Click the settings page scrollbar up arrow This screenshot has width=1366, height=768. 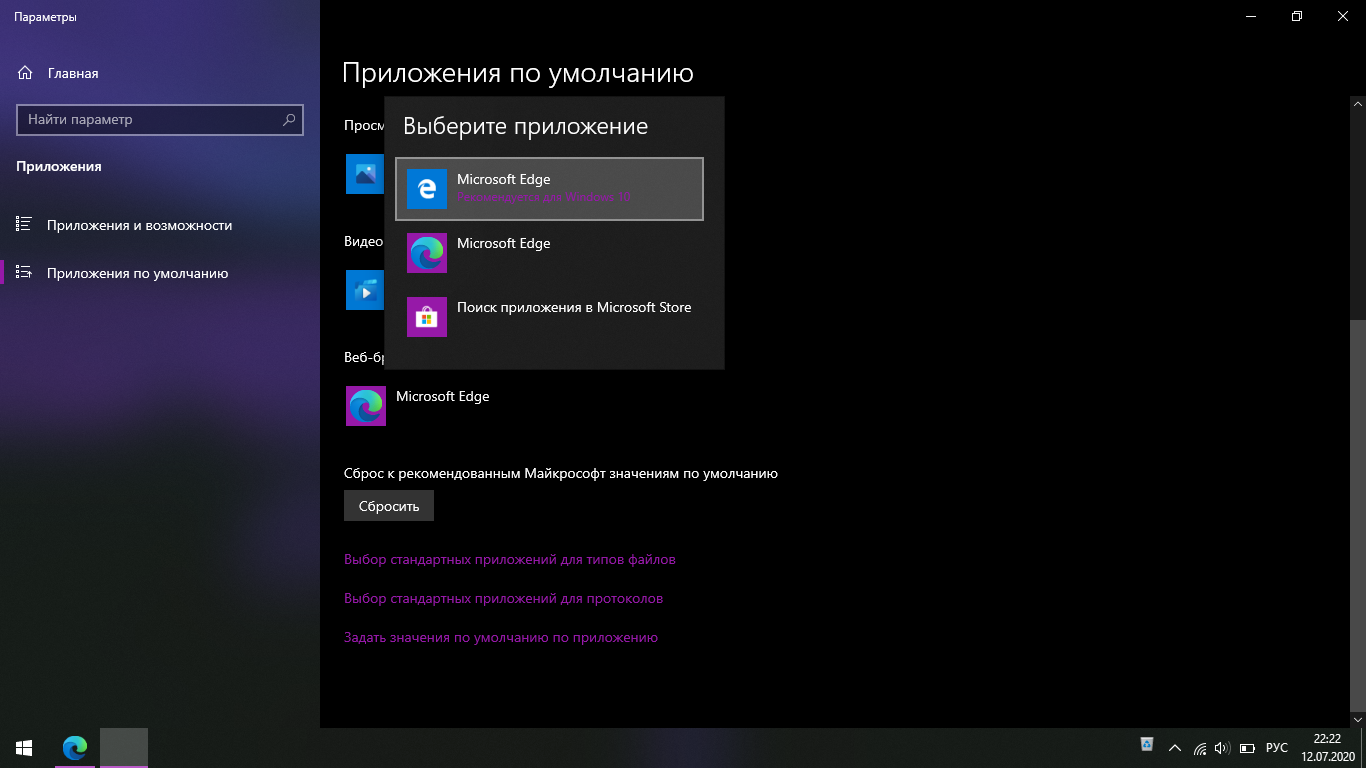tap(1358, 103)
